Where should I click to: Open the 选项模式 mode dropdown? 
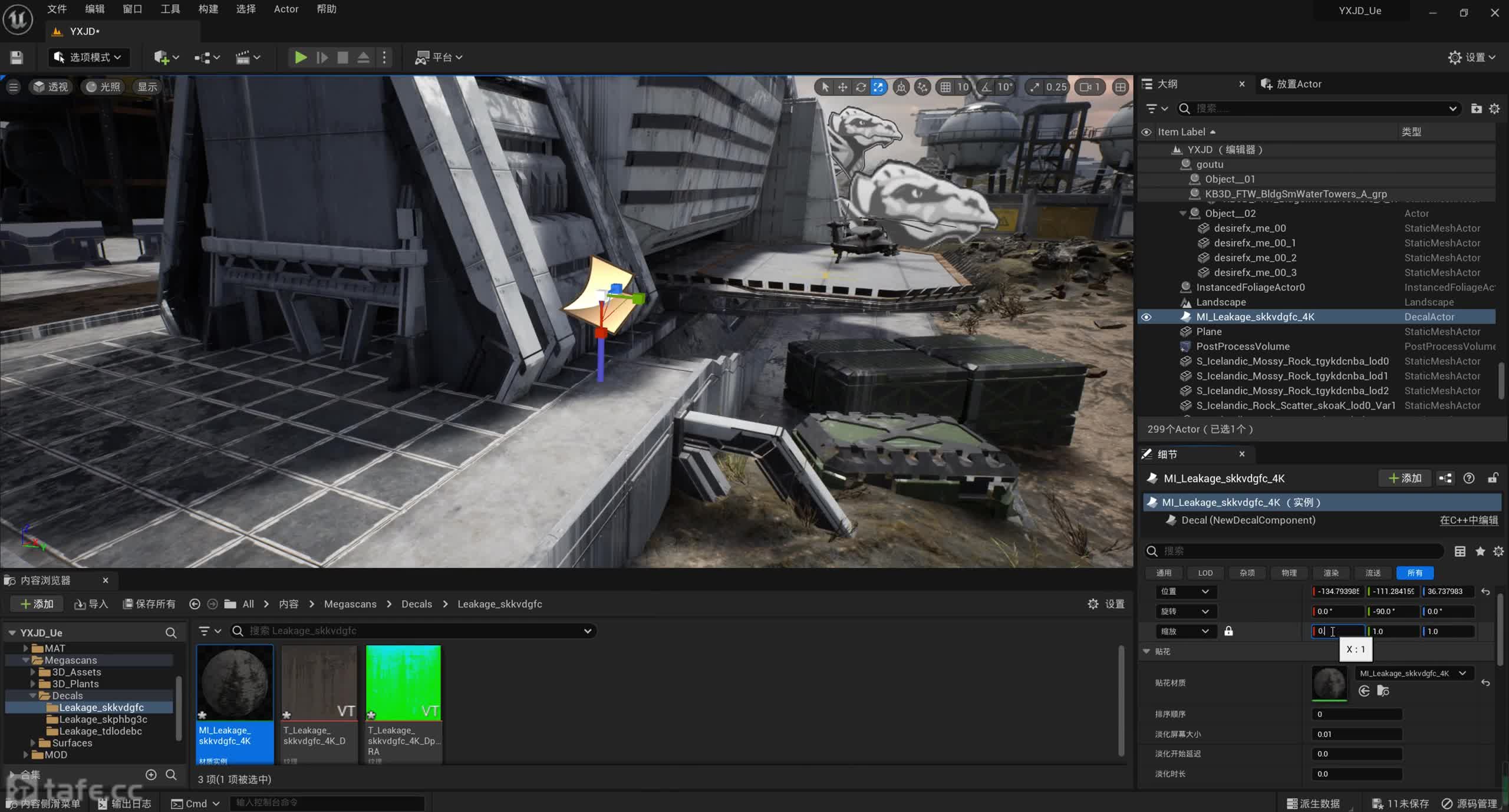pyautogui.click(x=88, y=57)
